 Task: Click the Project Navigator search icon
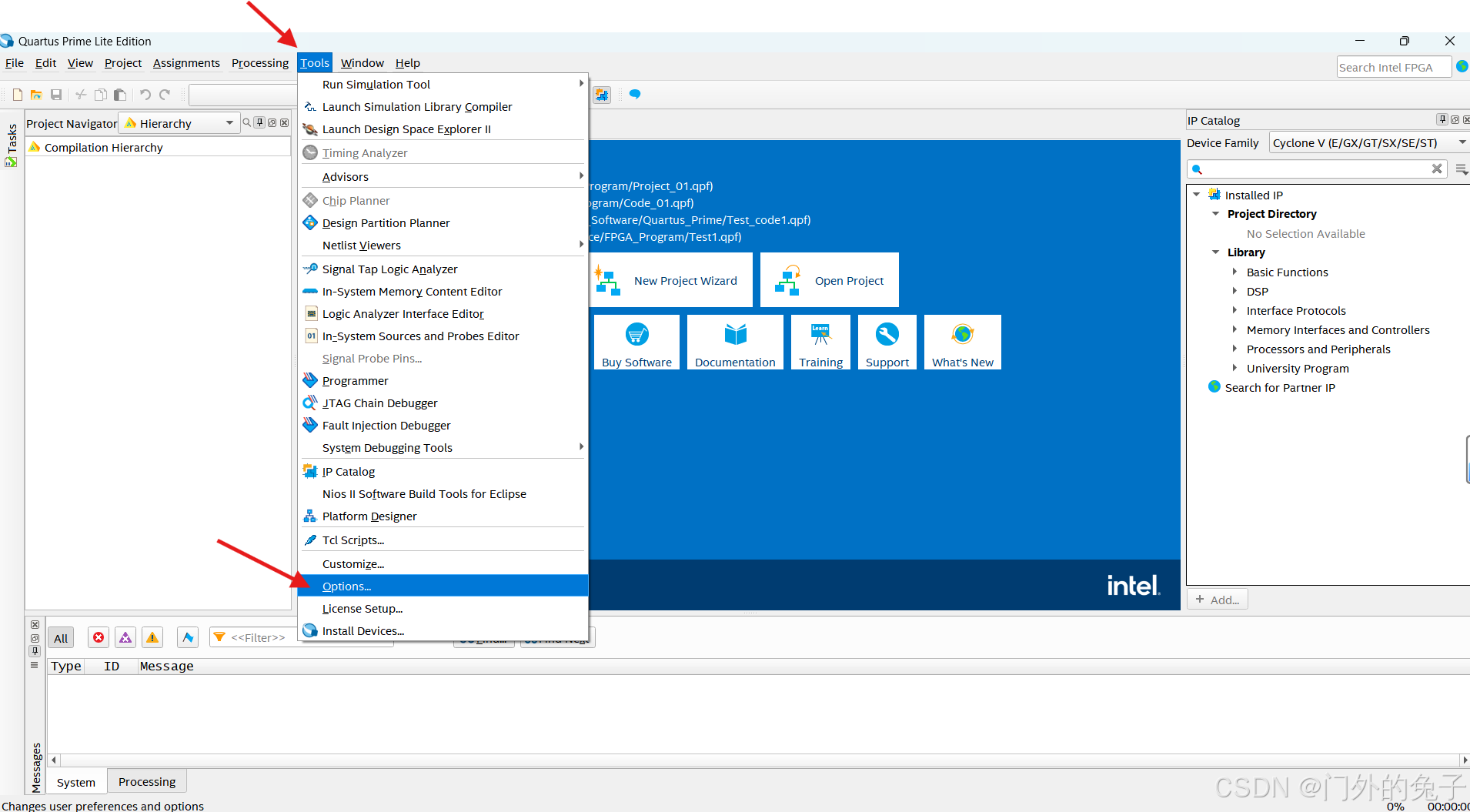(x=247, y=122)
